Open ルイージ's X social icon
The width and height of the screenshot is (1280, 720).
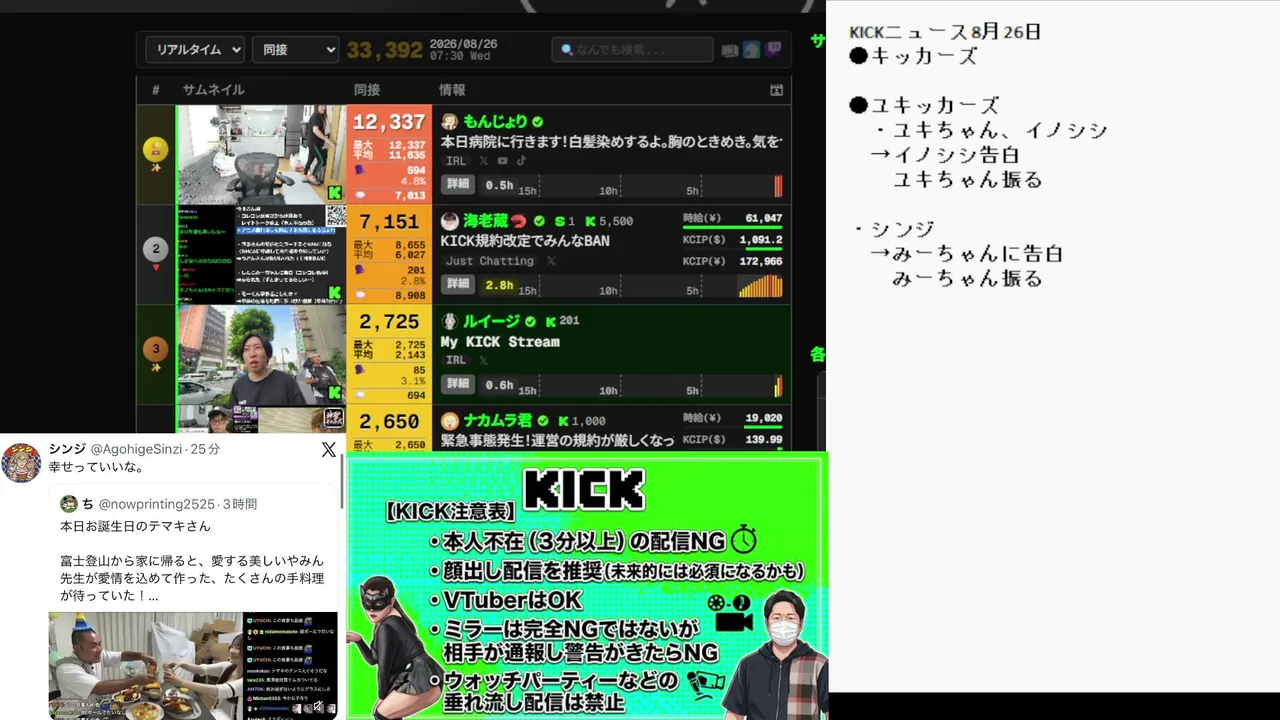[x=484, y=361]
